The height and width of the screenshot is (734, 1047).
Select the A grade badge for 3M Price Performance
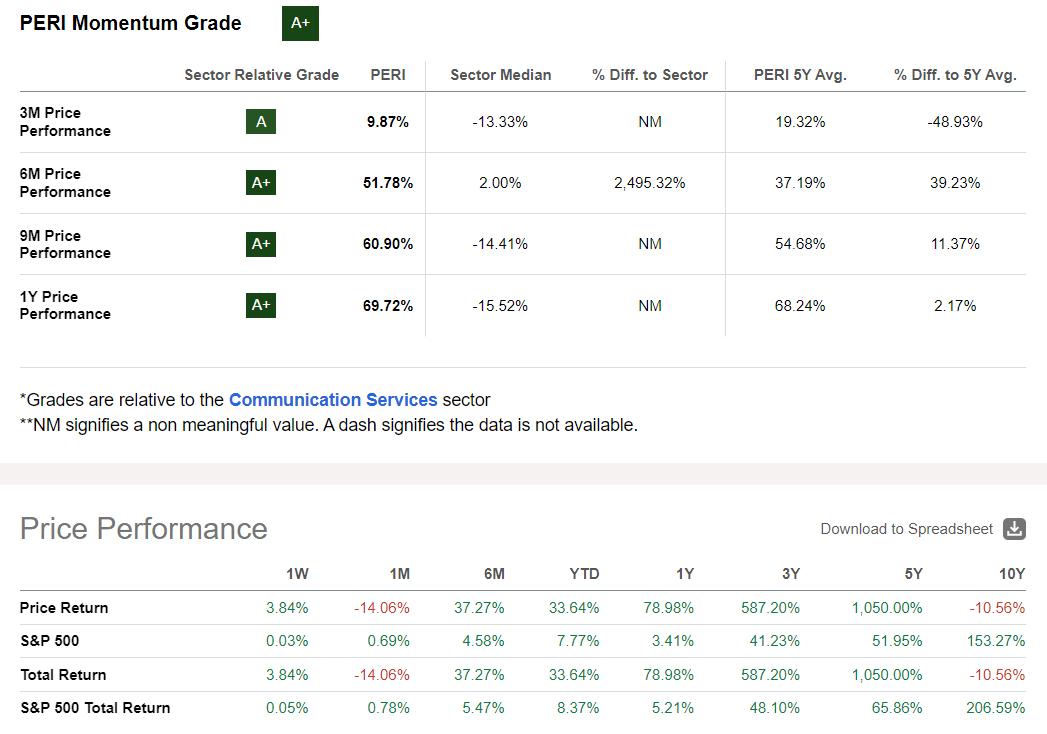click(260, 121)
